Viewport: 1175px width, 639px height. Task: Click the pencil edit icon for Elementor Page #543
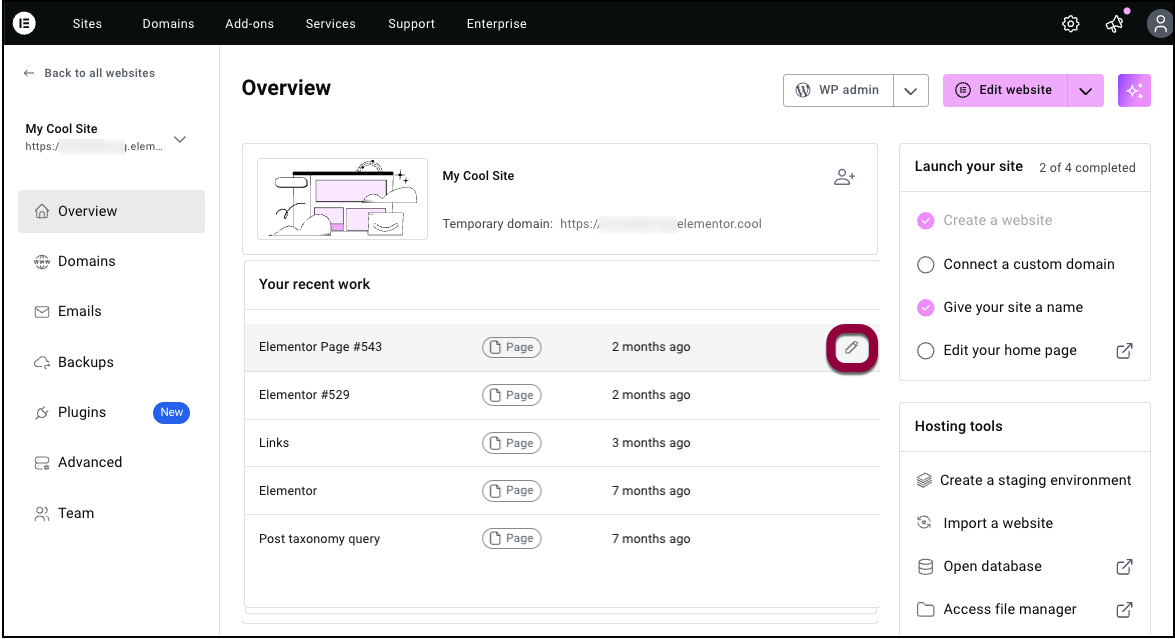[x=852, y=348]
